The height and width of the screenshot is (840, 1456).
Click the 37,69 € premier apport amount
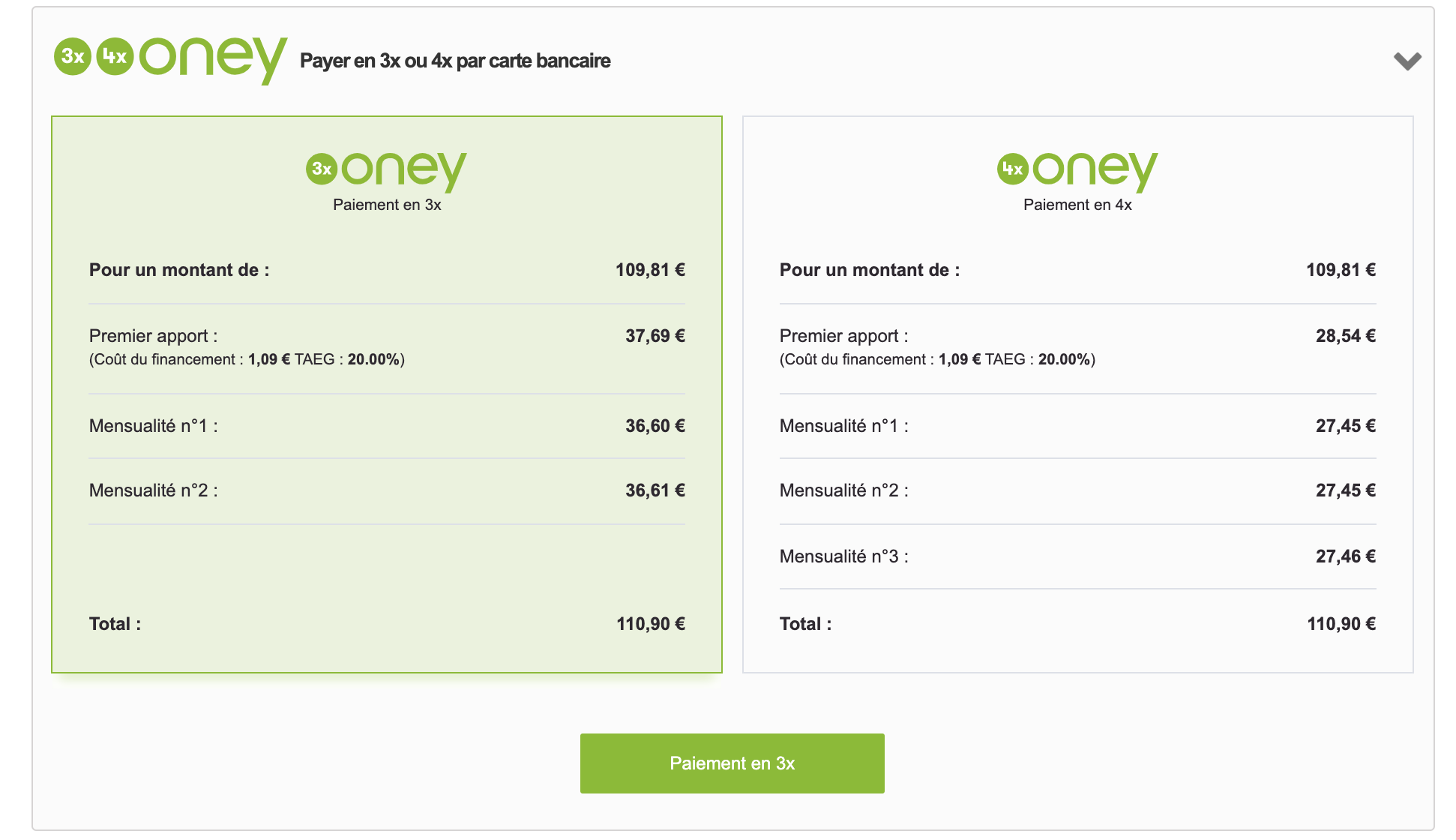(x=655, y=336)
